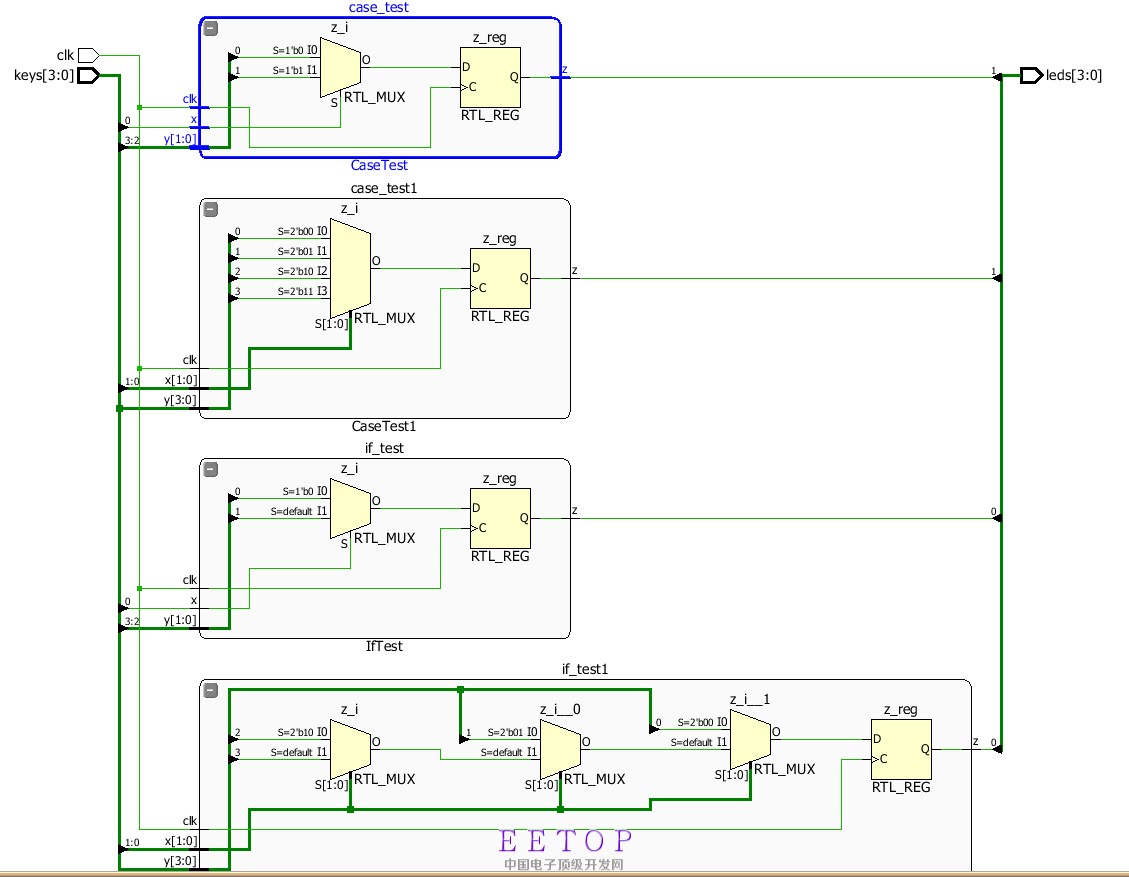Collapse the if_test module block
The image size is (1129, 877).
click(x=211, y=469)
